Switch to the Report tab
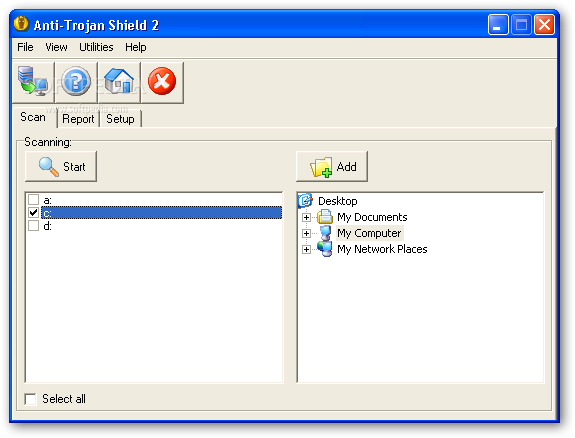 78,119
